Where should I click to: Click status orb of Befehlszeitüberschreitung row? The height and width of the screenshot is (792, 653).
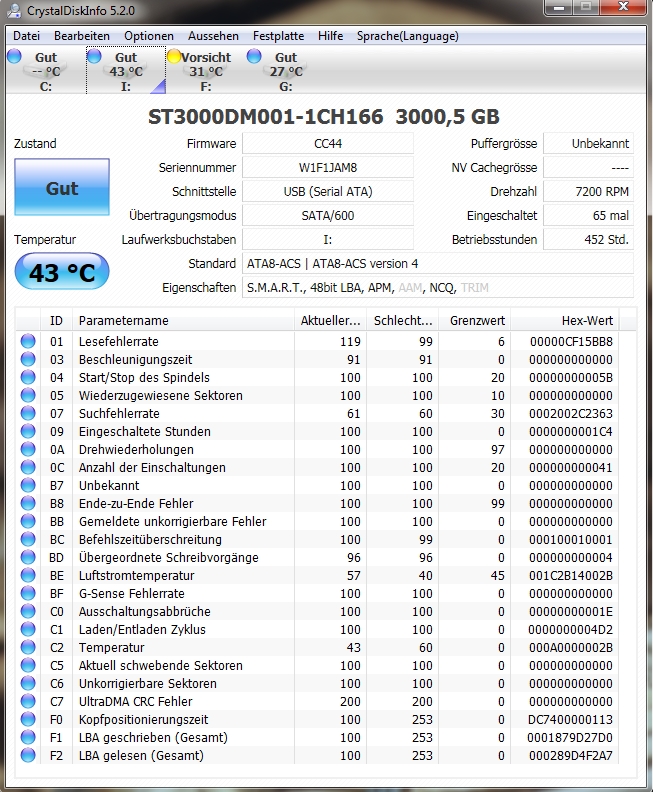click(28, 539)
